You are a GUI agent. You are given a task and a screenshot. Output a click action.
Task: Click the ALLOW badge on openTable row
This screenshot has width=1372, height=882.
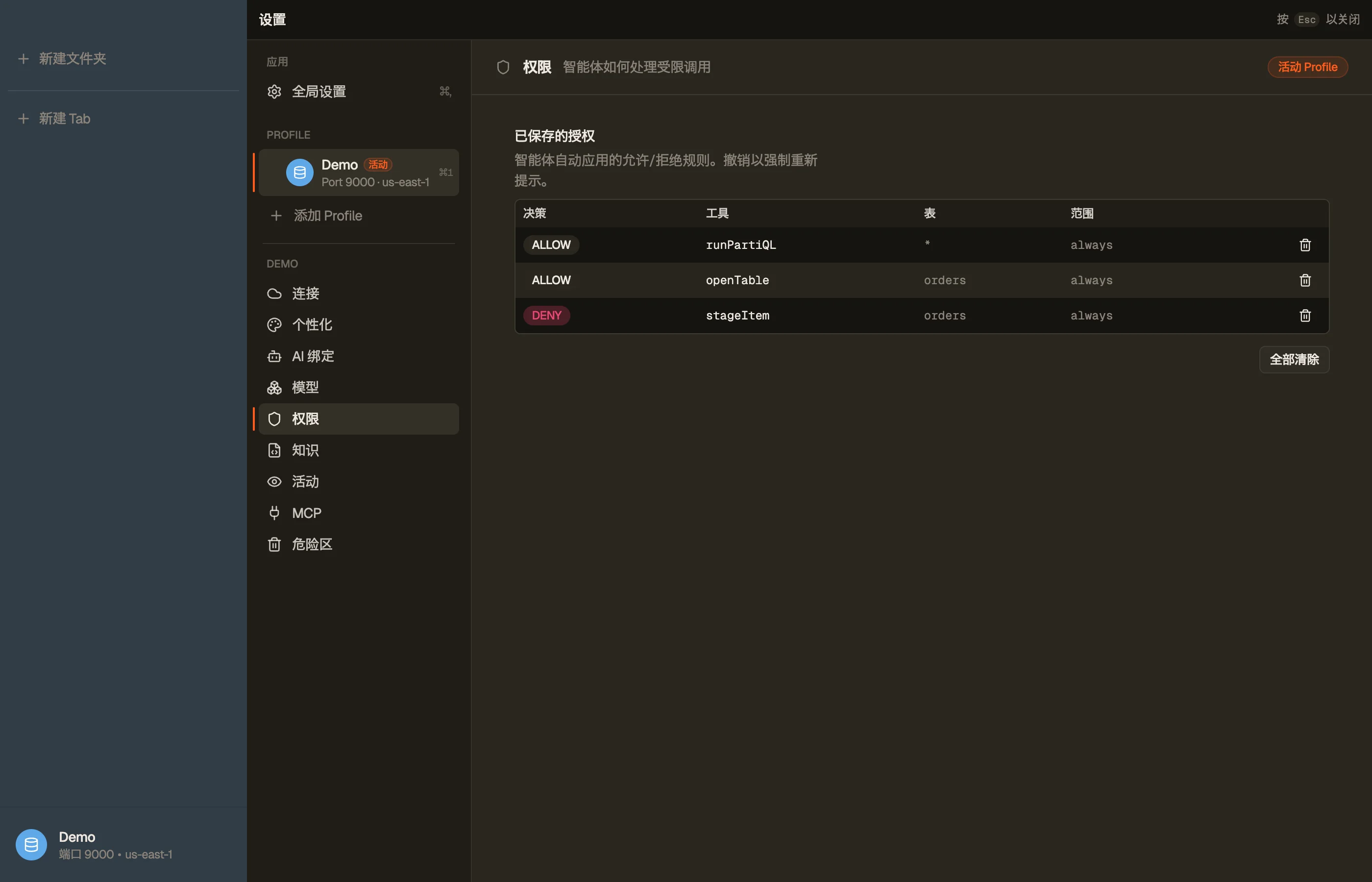551,280
